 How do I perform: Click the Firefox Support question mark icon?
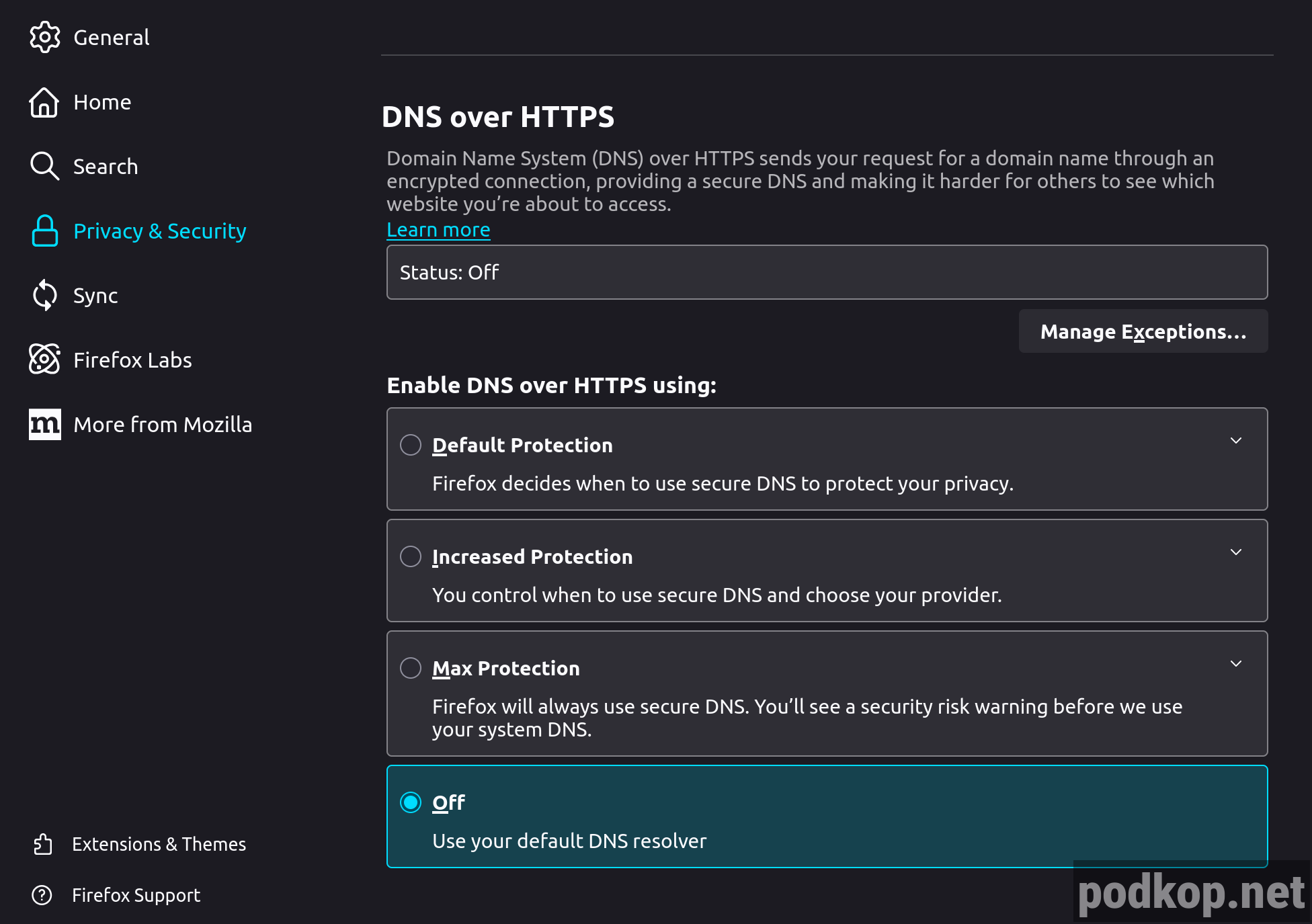42,895
